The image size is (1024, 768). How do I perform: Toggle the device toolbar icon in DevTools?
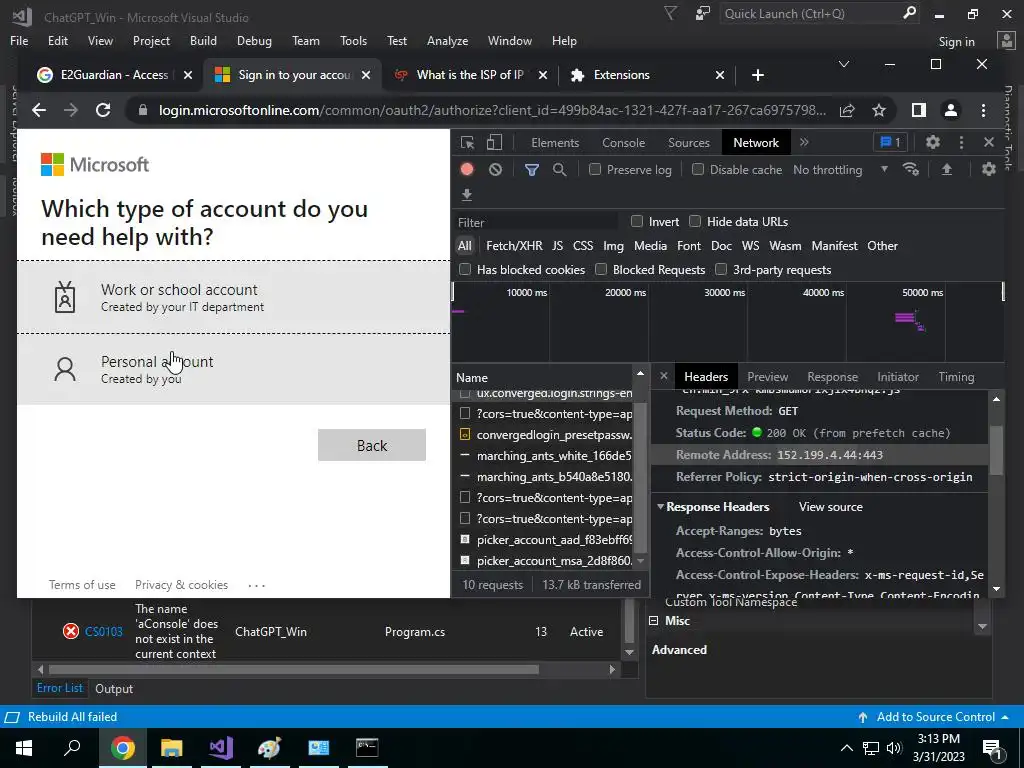[494, 142]
